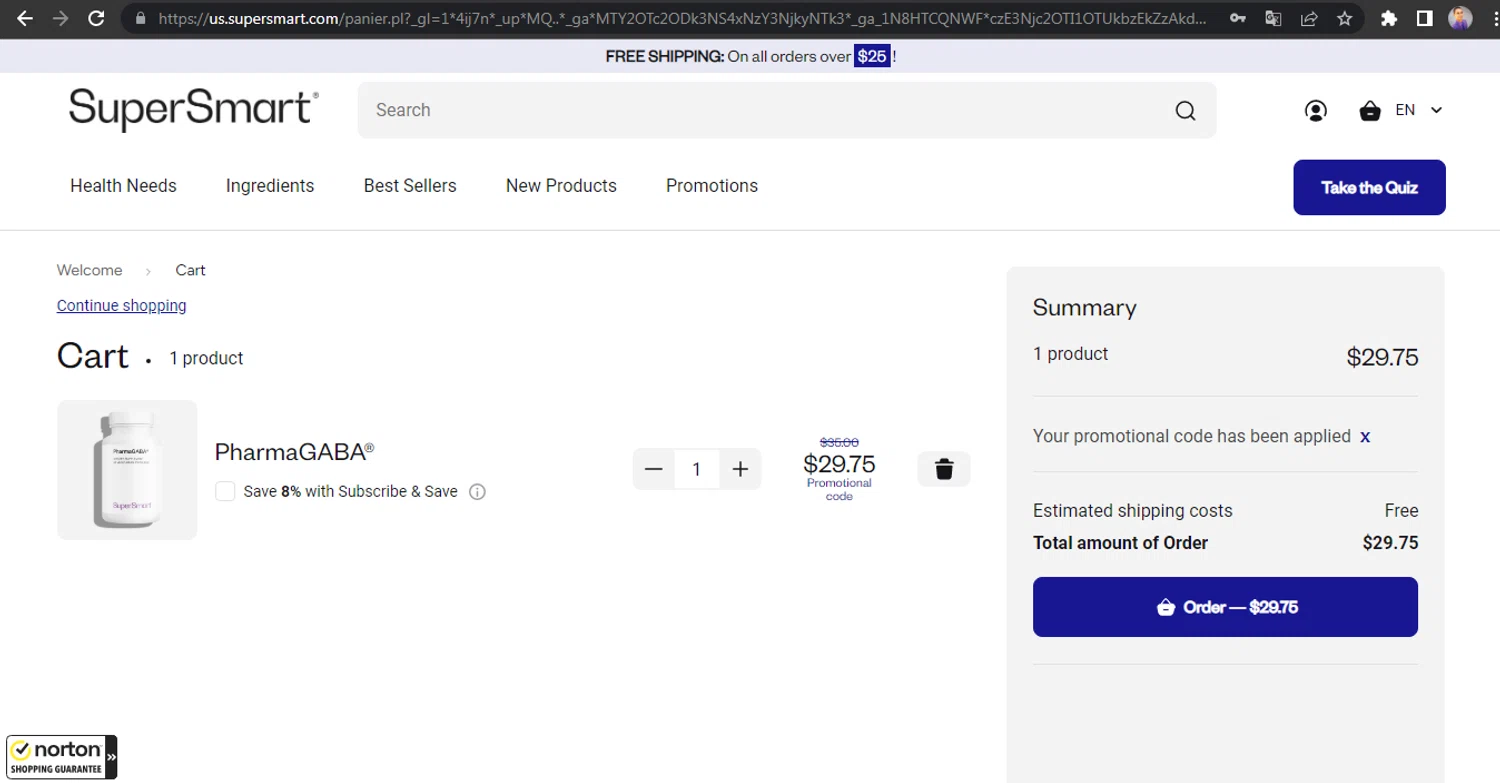The width and height of the screenshot is (1500, 783).
Task: Open the Chrome profile avatar
Action: pyautogui.click(x=1460, y=18)
